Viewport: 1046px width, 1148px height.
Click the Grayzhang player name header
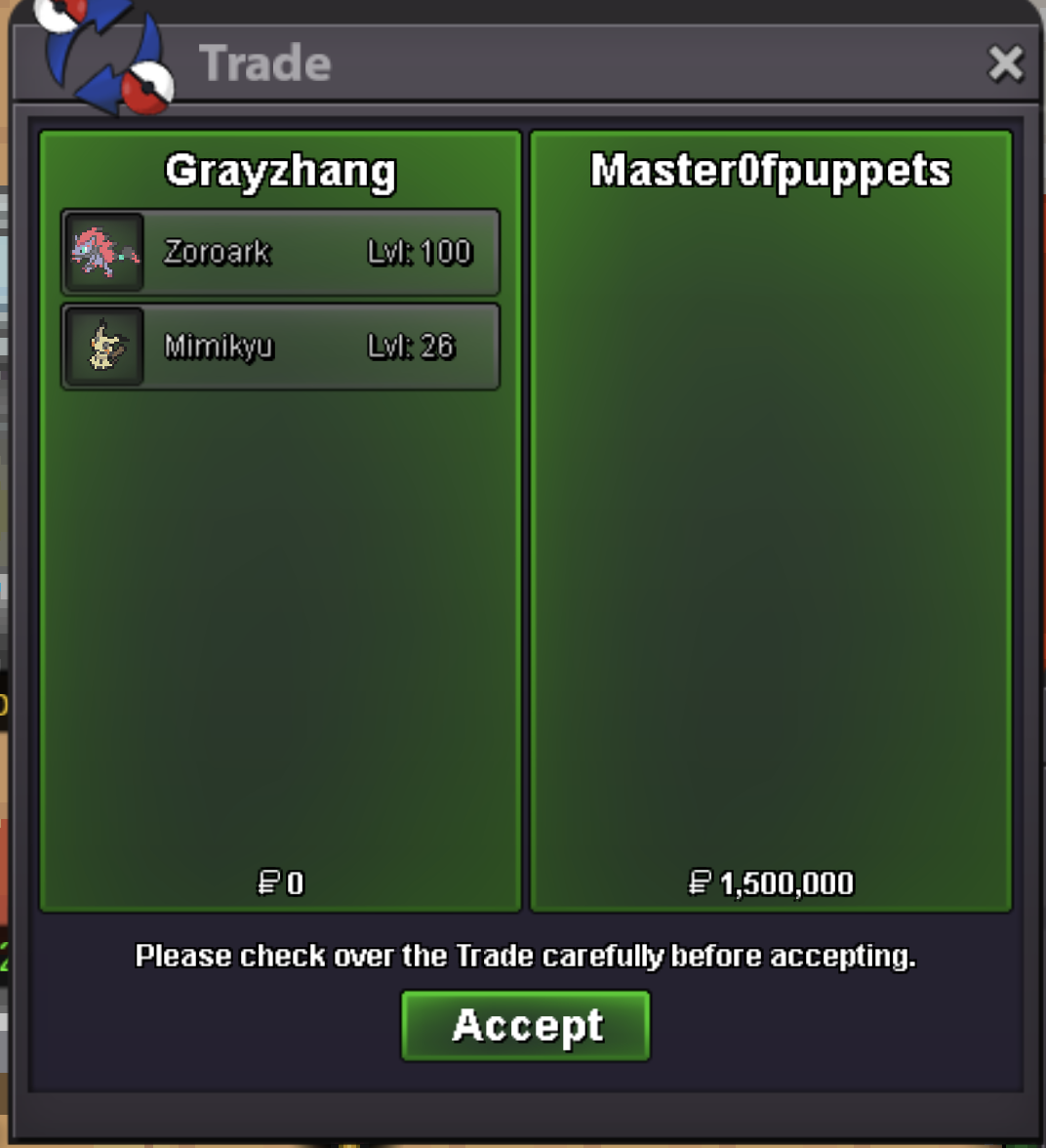(280, 172)
